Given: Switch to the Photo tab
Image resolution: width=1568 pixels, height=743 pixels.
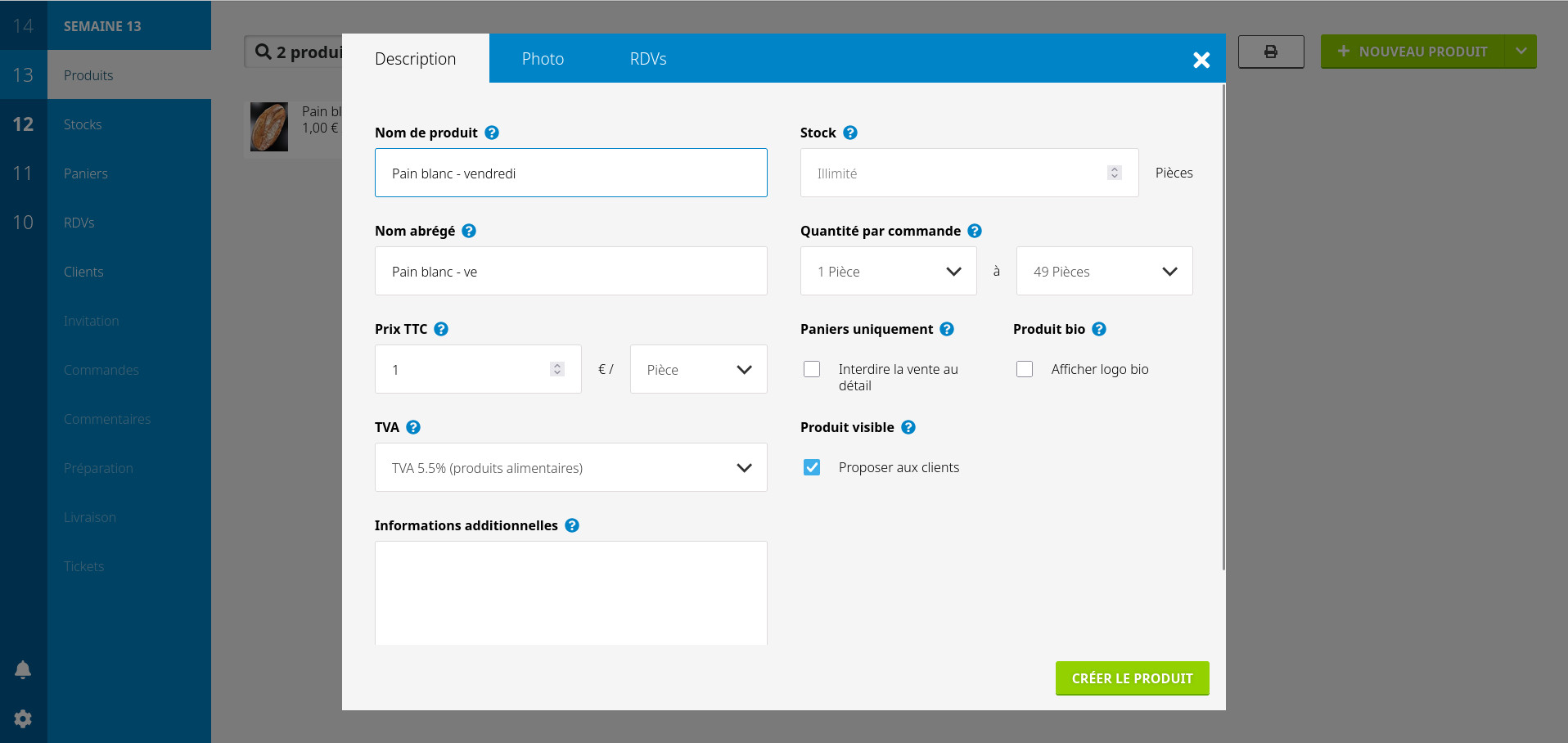Looking at the screenshot, I should point(543,59).
